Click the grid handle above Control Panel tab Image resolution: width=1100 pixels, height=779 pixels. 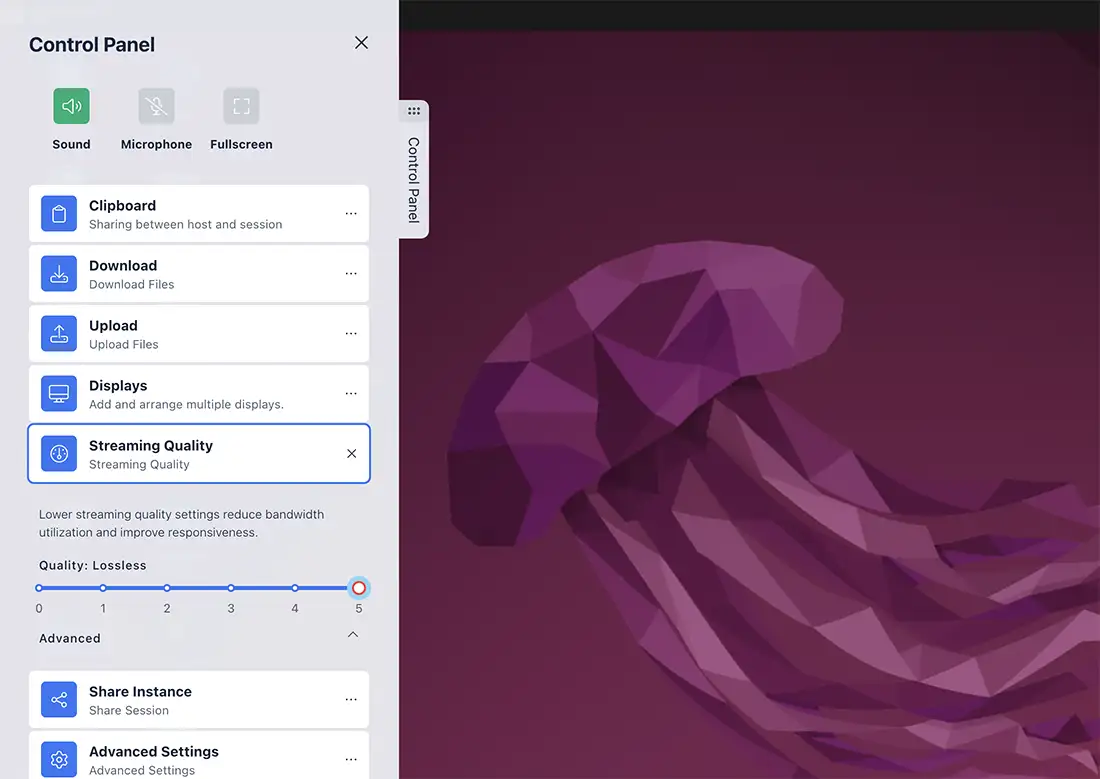coord(414,111)
